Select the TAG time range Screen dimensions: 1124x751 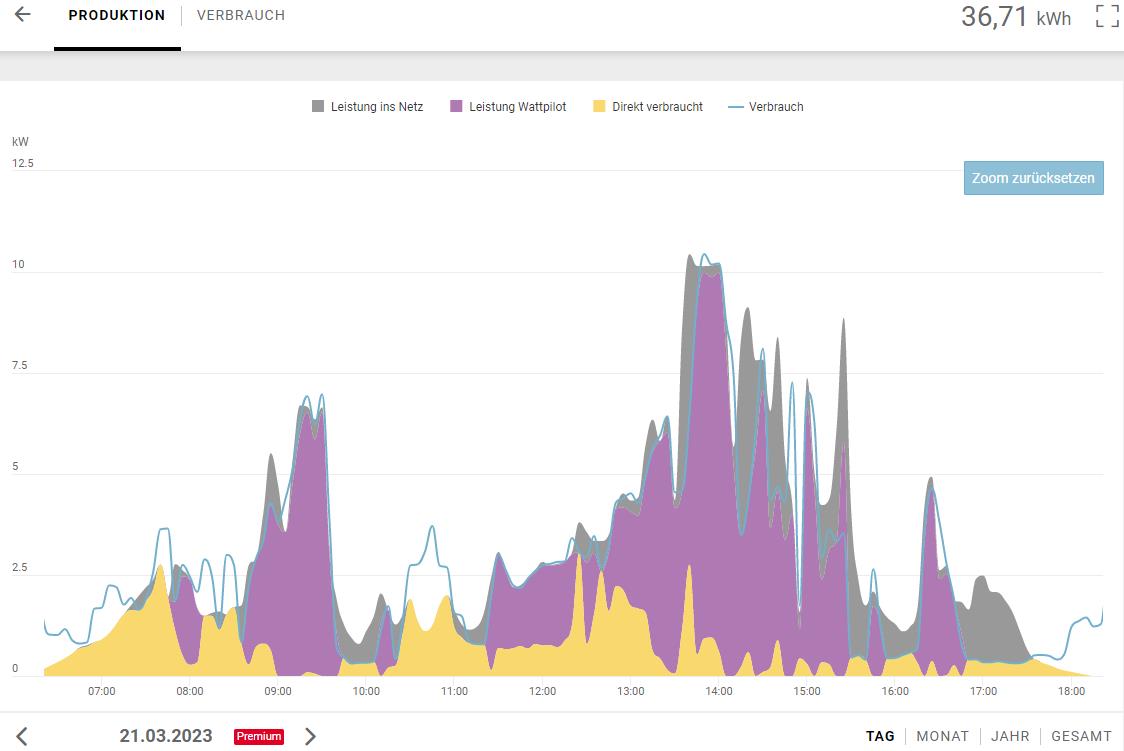(880, 736)
